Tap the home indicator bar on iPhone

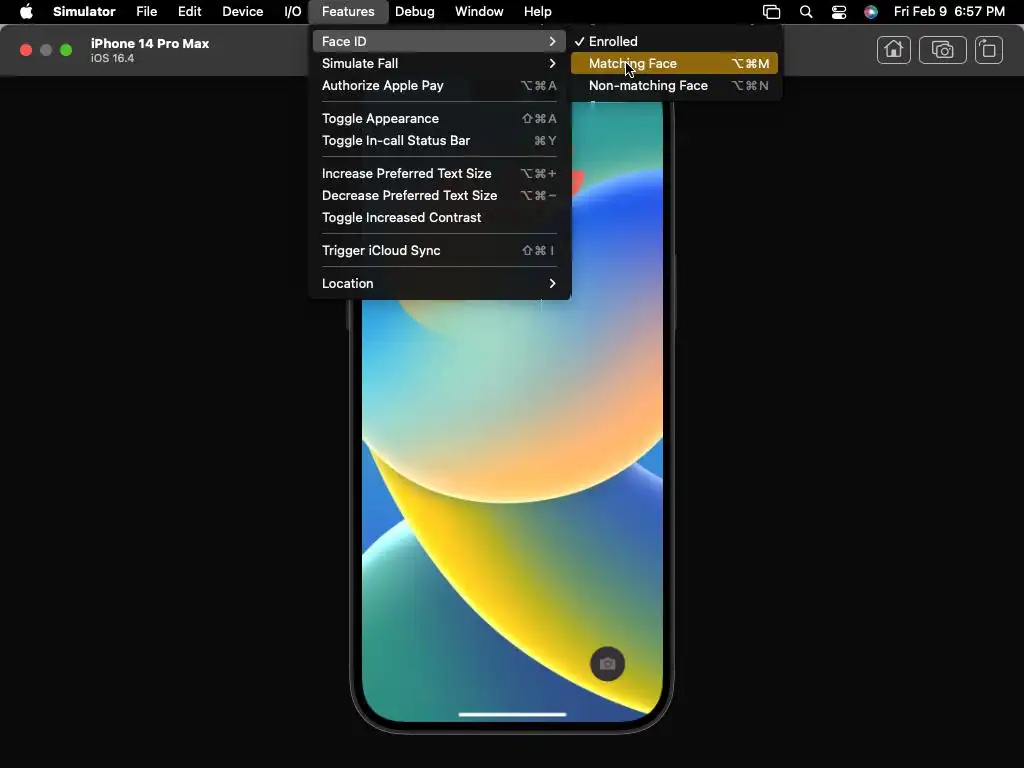point(512,714)
